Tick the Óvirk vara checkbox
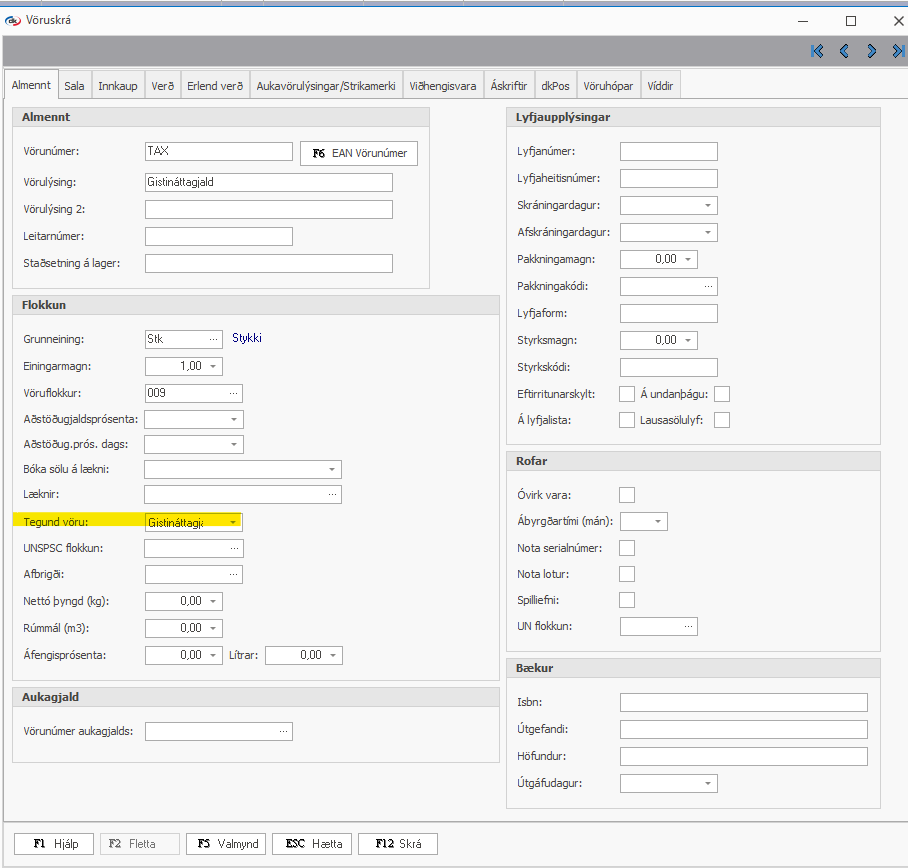This screenshot has height=868, width=908. (x=627, y=495)
